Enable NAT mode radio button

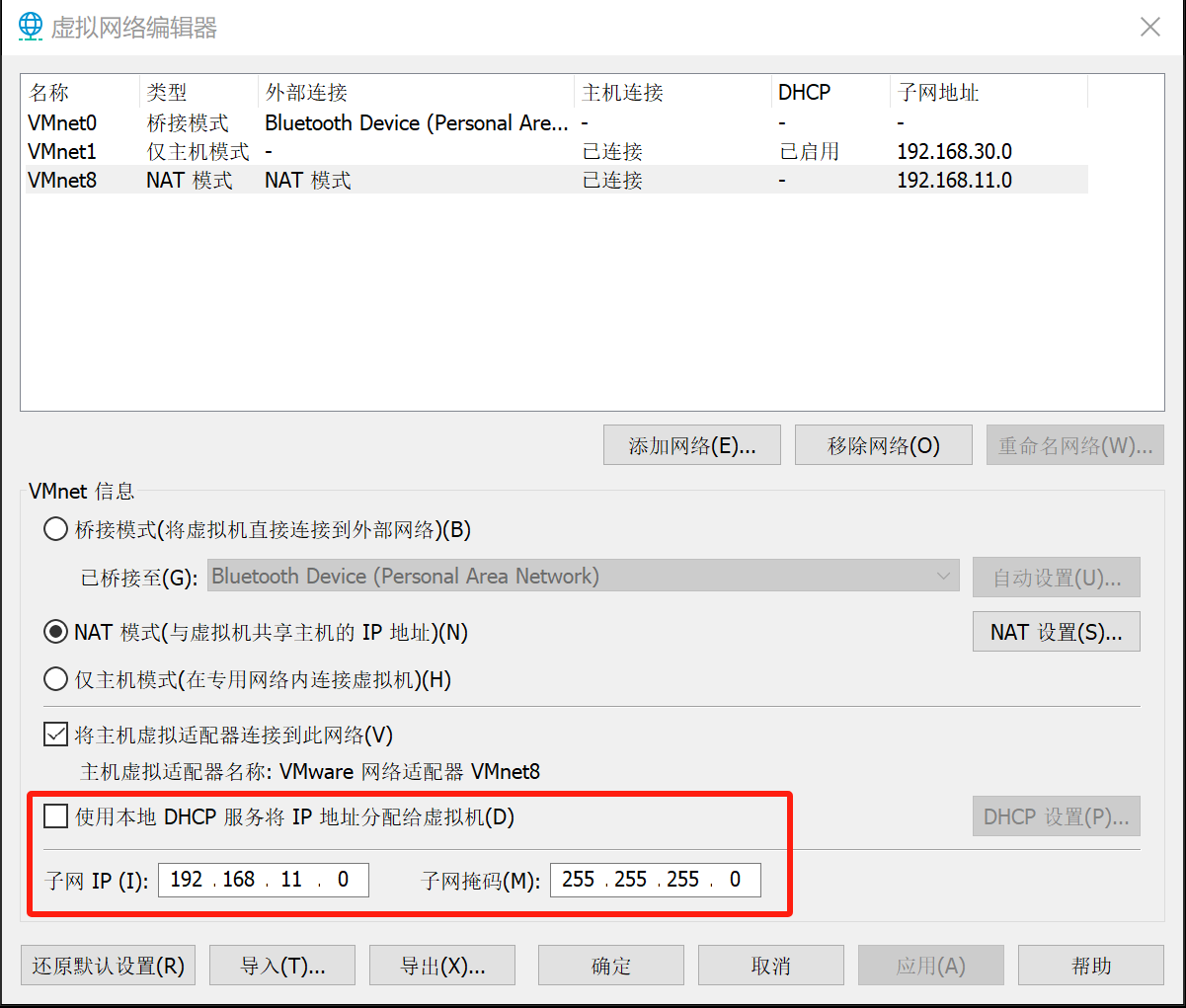55,632
